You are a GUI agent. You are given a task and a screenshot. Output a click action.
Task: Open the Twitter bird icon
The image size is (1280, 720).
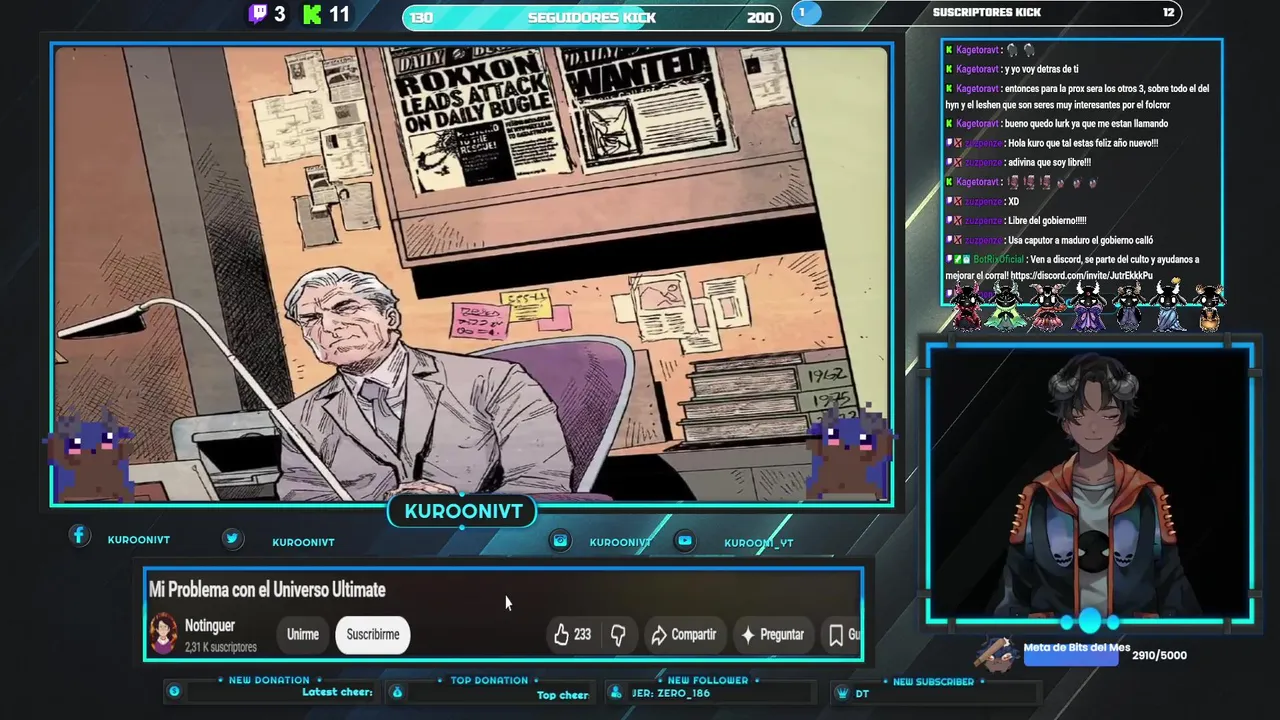pyautogui.click(x=232, y=539)
